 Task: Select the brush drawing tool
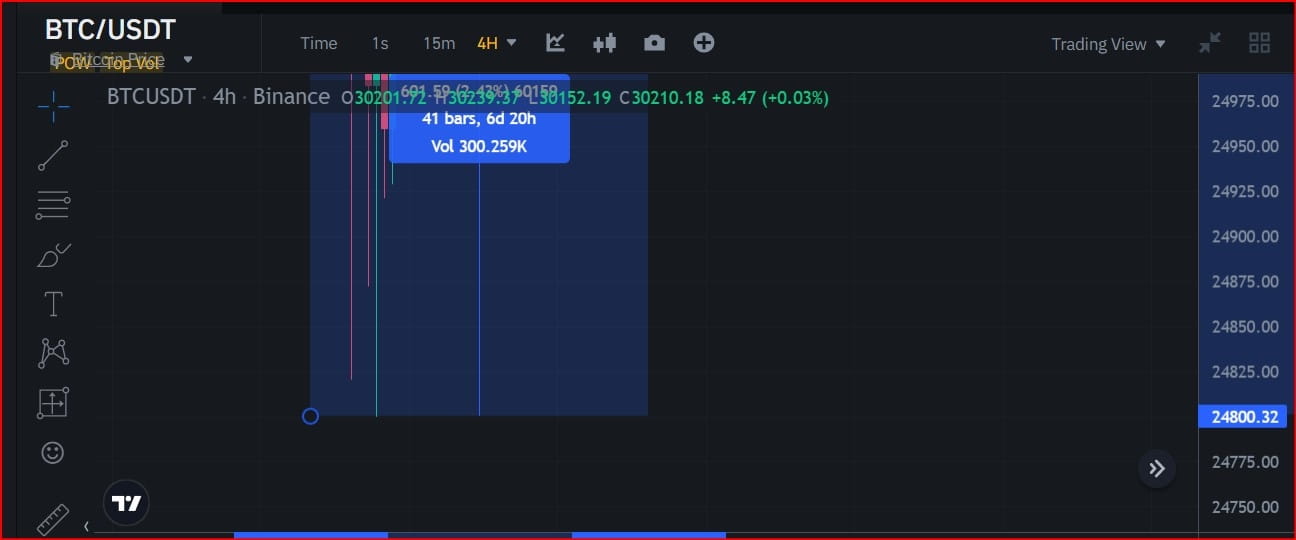[x=53, y=255]
